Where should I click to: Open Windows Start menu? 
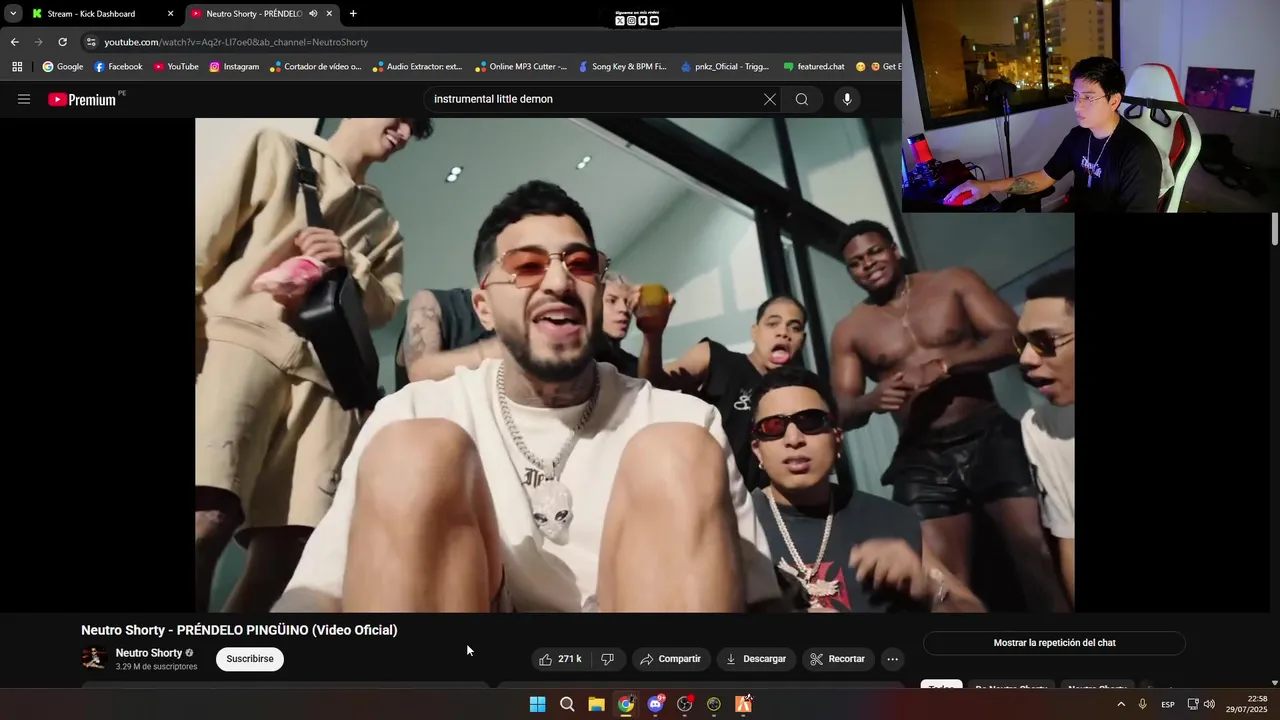coord(537,704)
